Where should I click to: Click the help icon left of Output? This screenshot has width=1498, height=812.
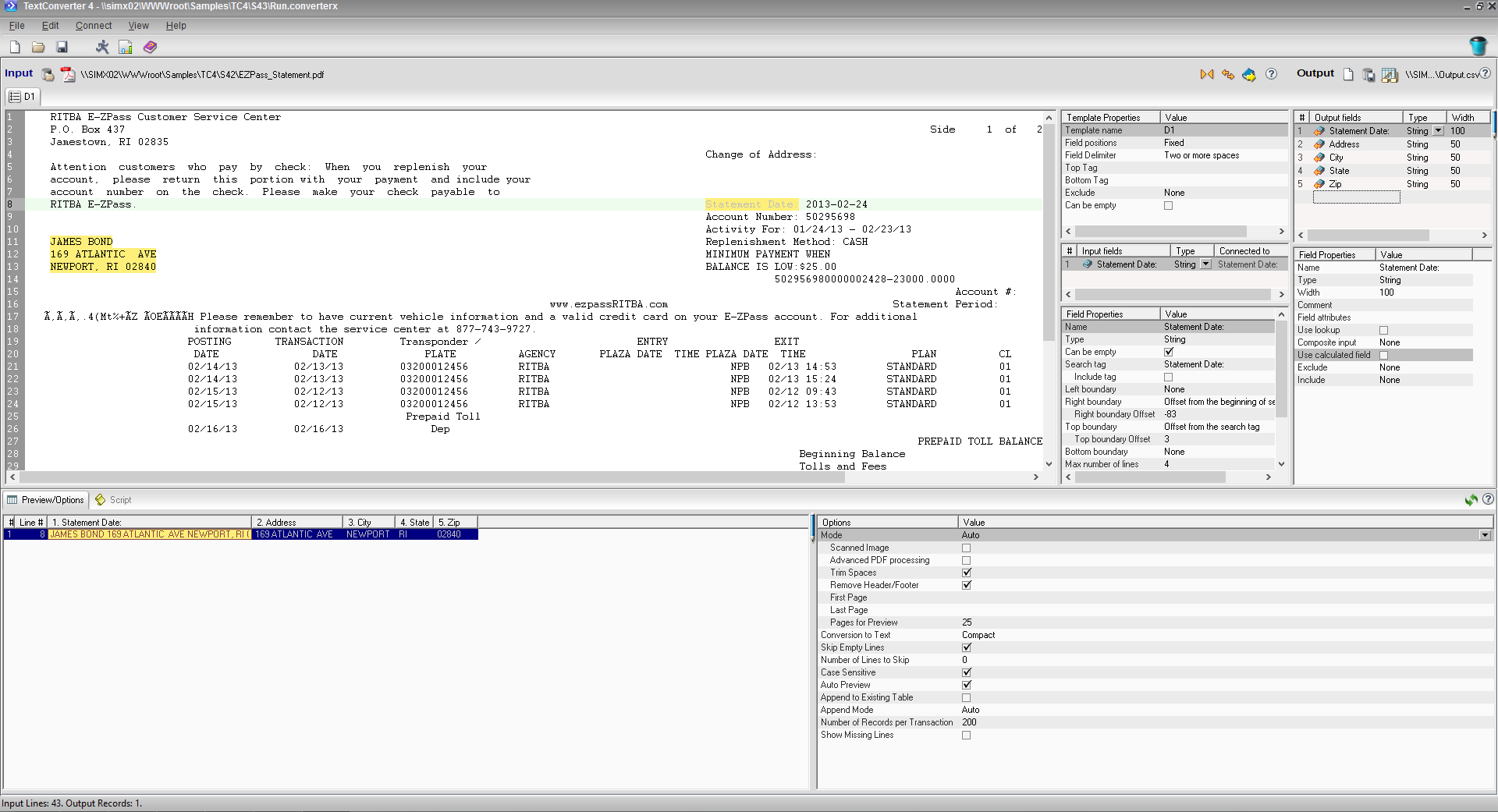click(1271, 74)
